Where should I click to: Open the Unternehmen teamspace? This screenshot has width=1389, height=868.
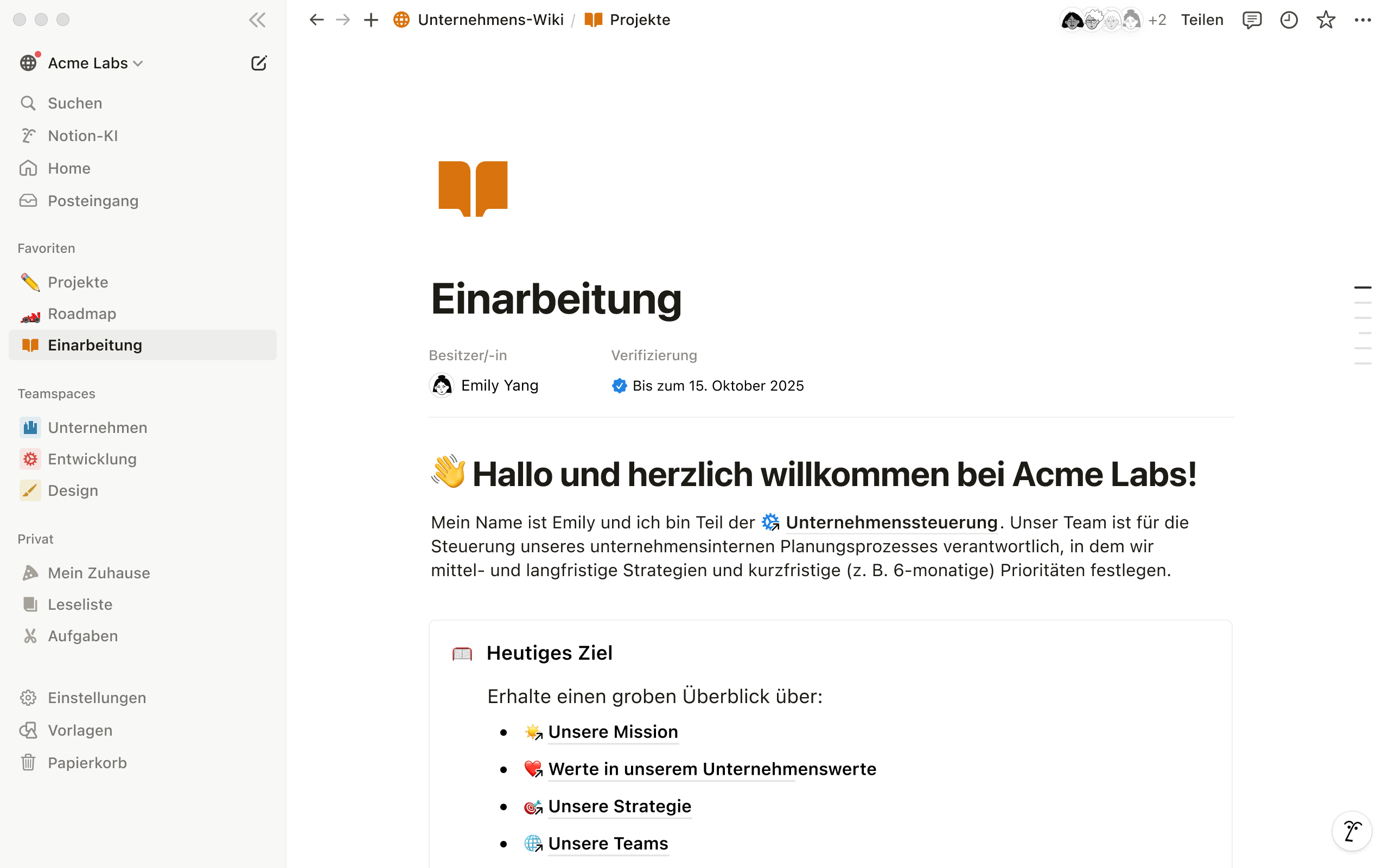tap(142, 427)
